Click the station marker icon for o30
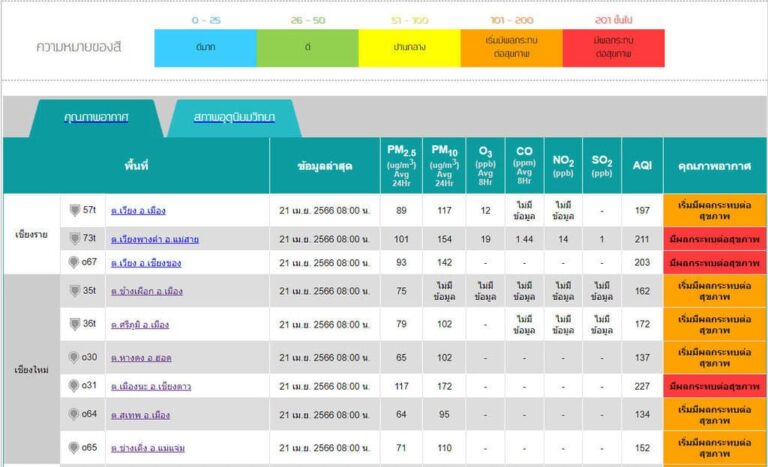The width and height of the screenshot is (768, 467). tap(73, 357)
